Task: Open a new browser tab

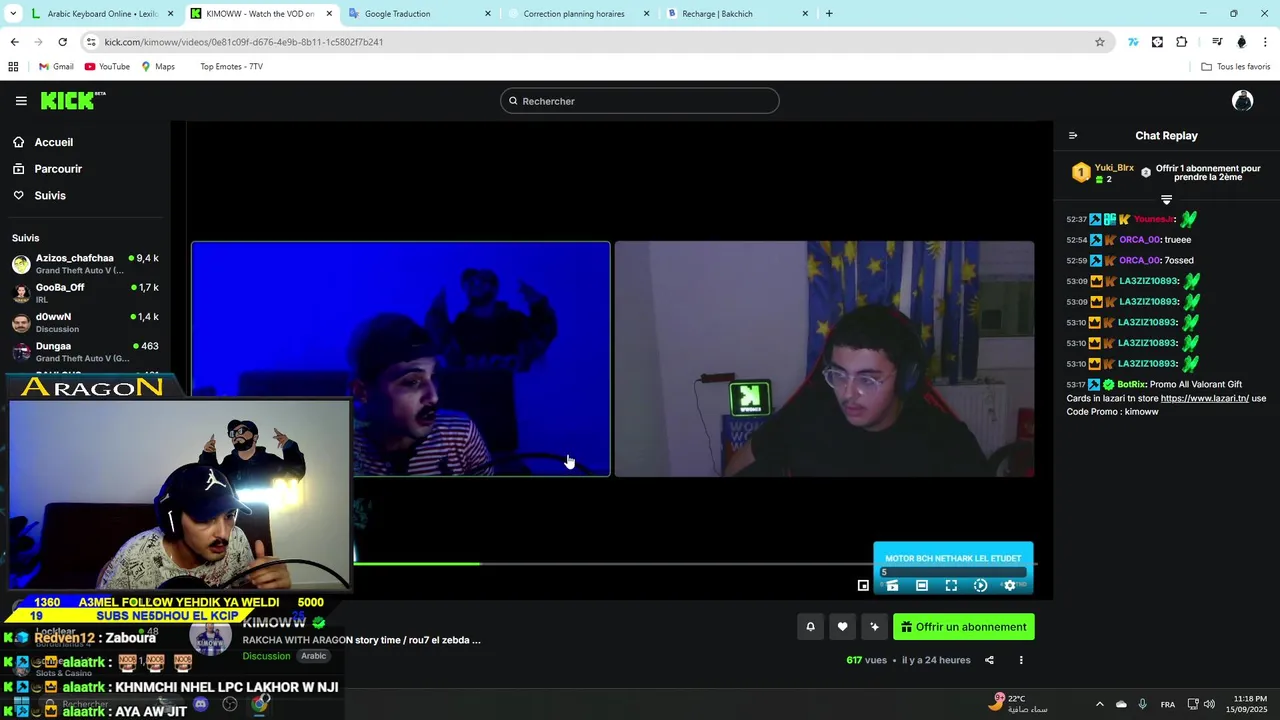Action: point(829,14)
